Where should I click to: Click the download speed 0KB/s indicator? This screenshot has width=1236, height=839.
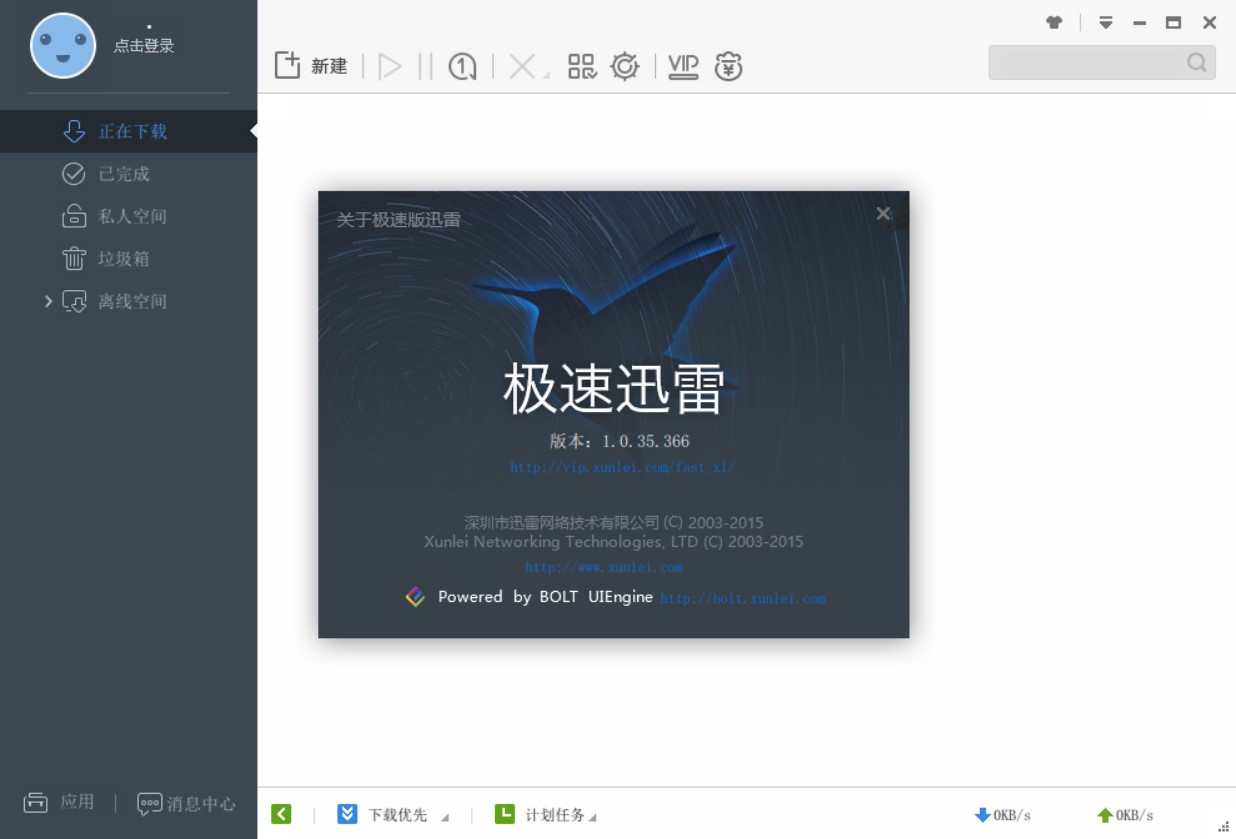[x=1003, y=815]
